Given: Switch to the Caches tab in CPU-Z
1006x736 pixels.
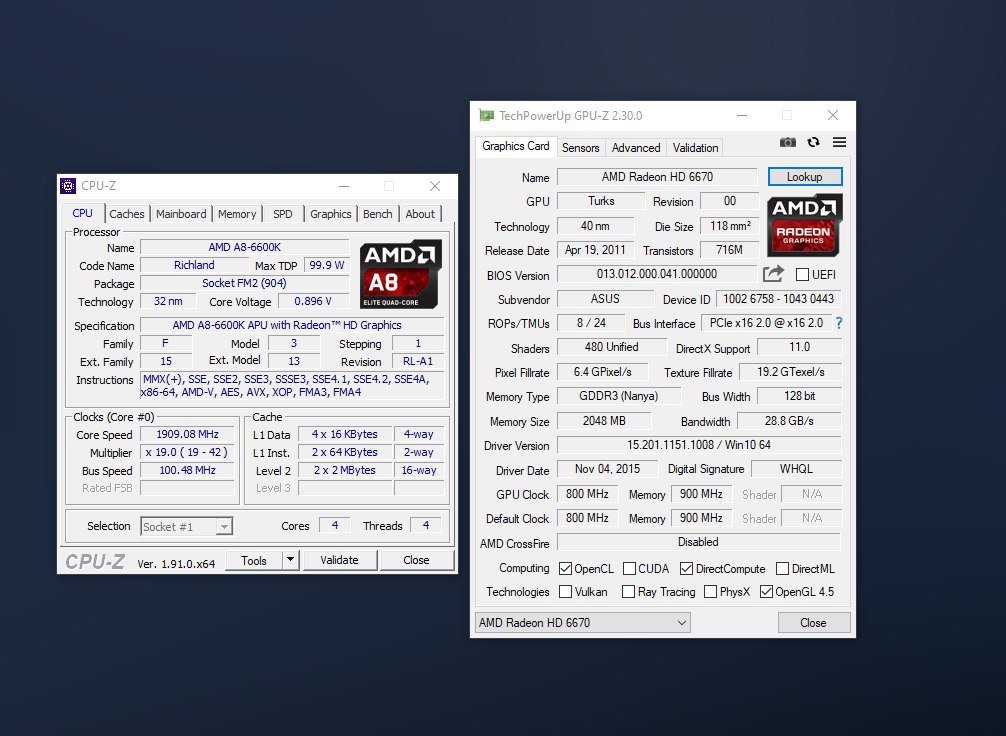Looking at the screenshot, I should click(126, 214).
